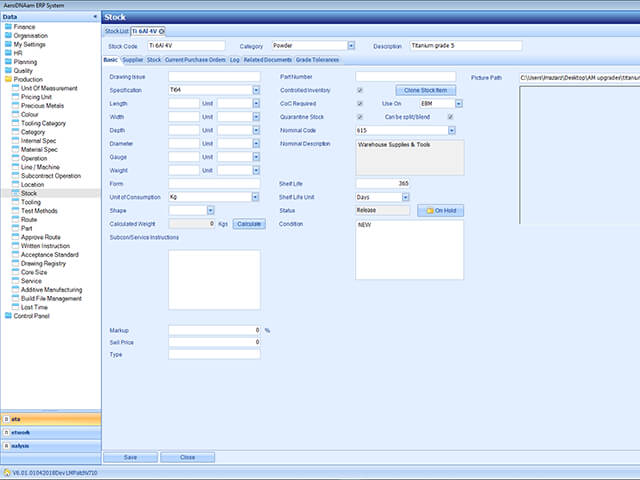Click the Shelf Life field showing 365
Image resolution: width=640 pixels, height=480 pixels.
pos(383,184)
